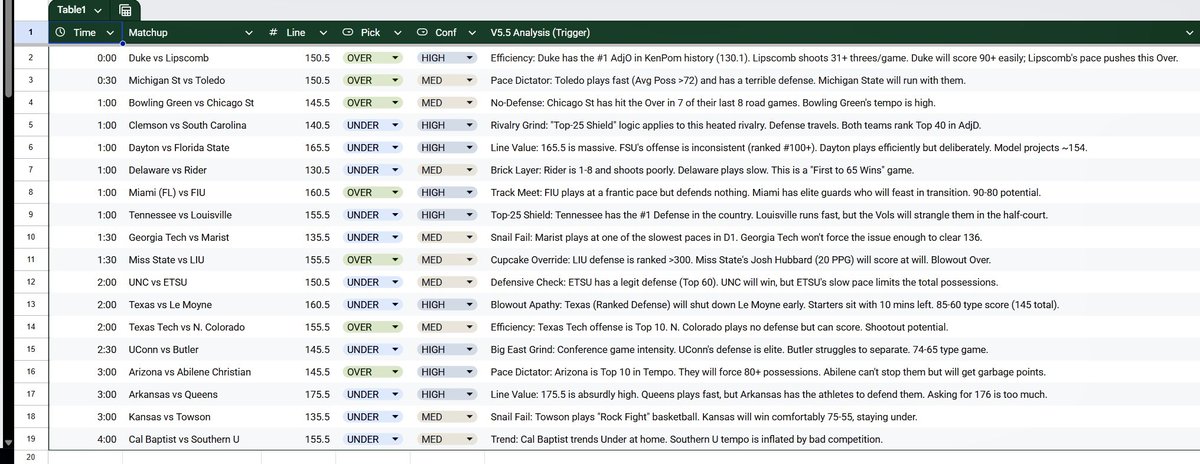Viewport: 1200px width, 464px height.
Task: Open the Line column header menu arrow
Action: (323, 32)
